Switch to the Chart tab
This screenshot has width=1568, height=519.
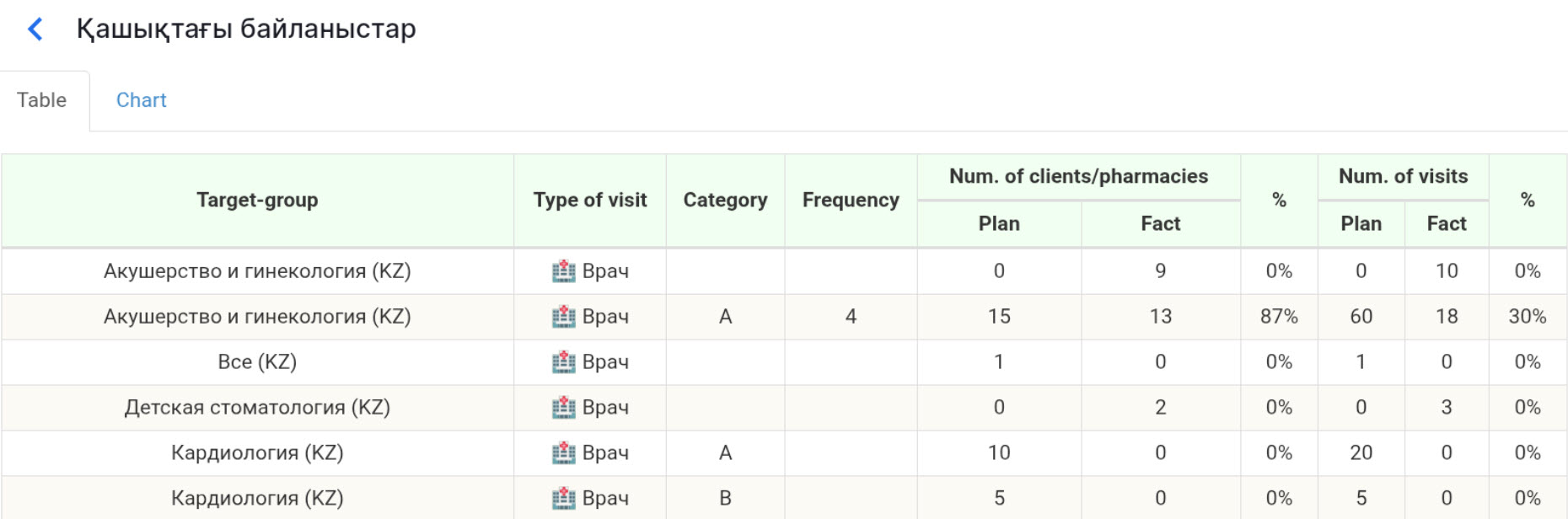click(x=141, y=100)
